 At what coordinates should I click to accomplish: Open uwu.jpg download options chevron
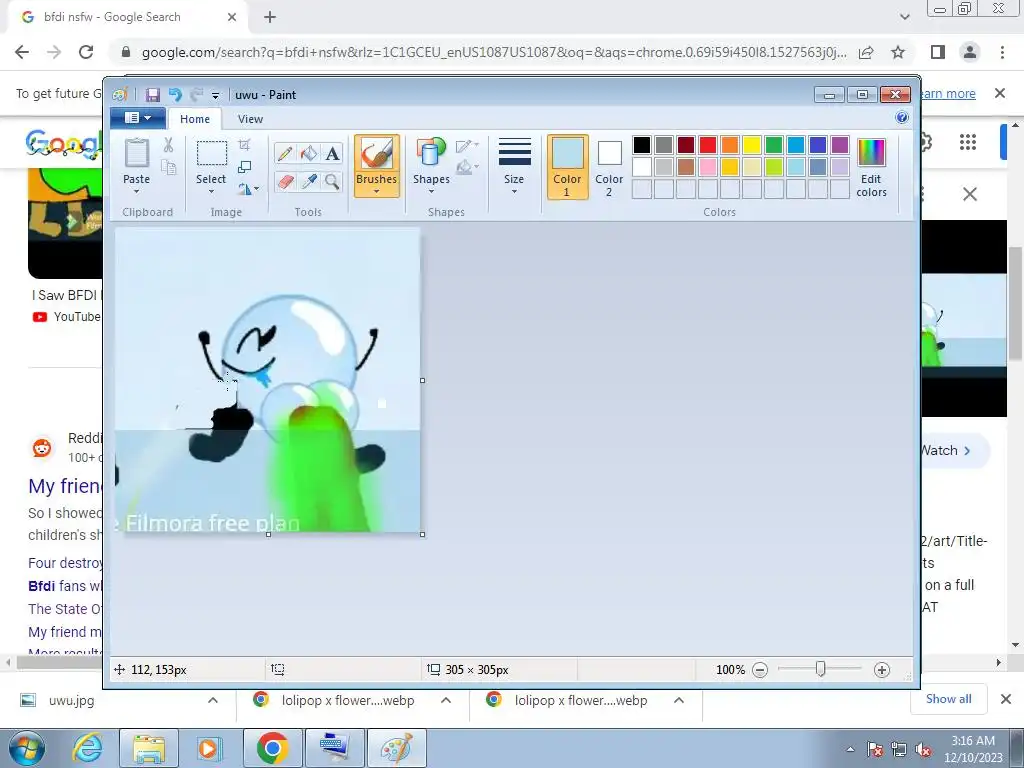(x=212, y=700)
